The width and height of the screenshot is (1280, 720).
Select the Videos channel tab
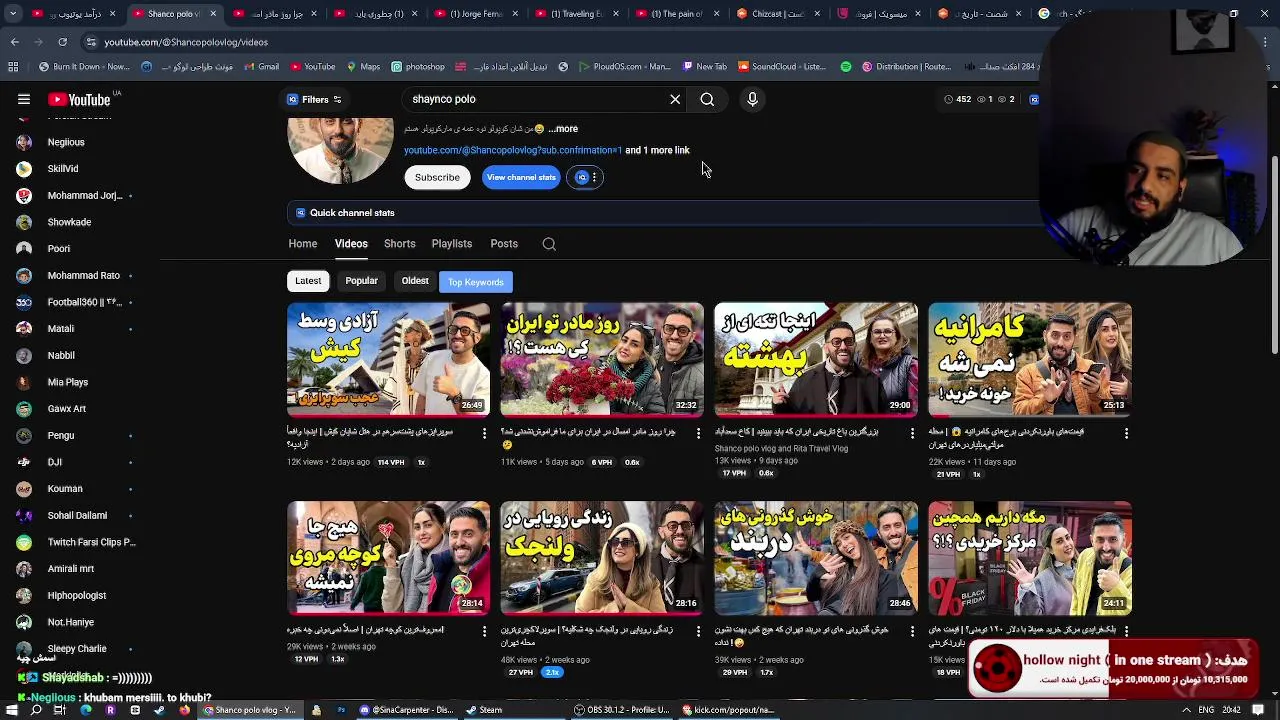(x=351, y=244)
